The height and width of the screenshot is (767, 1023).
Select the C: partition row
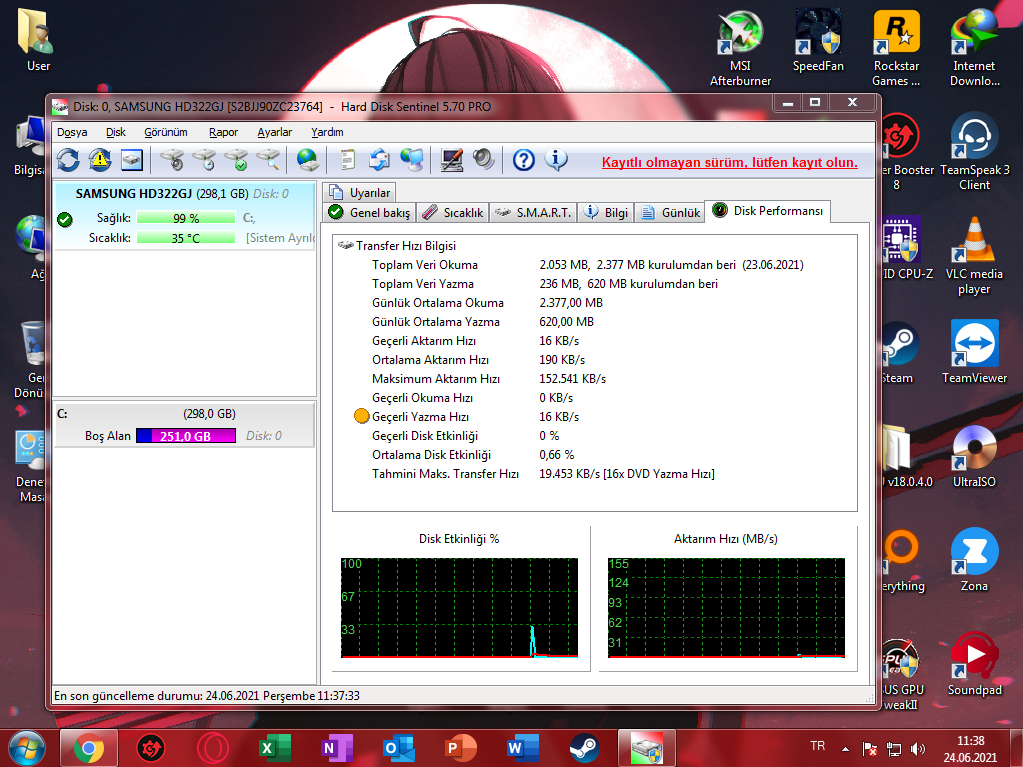(x=185, y=425)
